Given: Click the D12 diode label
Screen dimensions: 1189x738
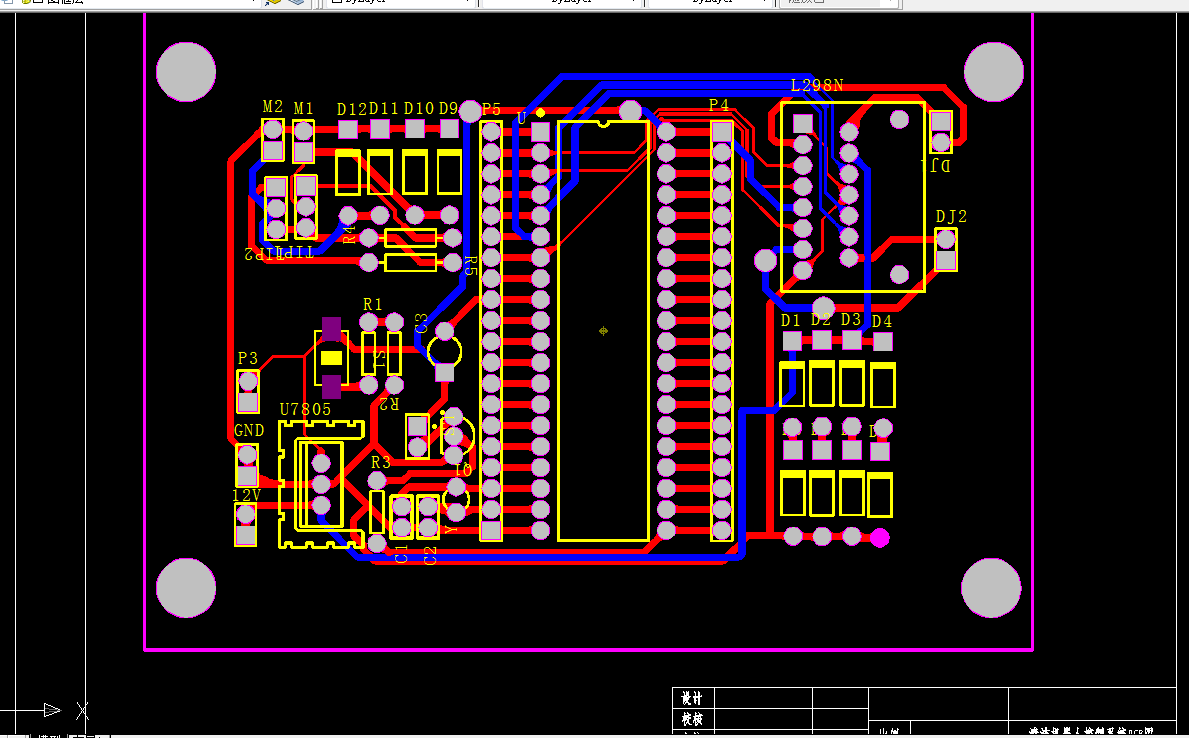Looking at the screenshot, I should click(x=352, y=109).
